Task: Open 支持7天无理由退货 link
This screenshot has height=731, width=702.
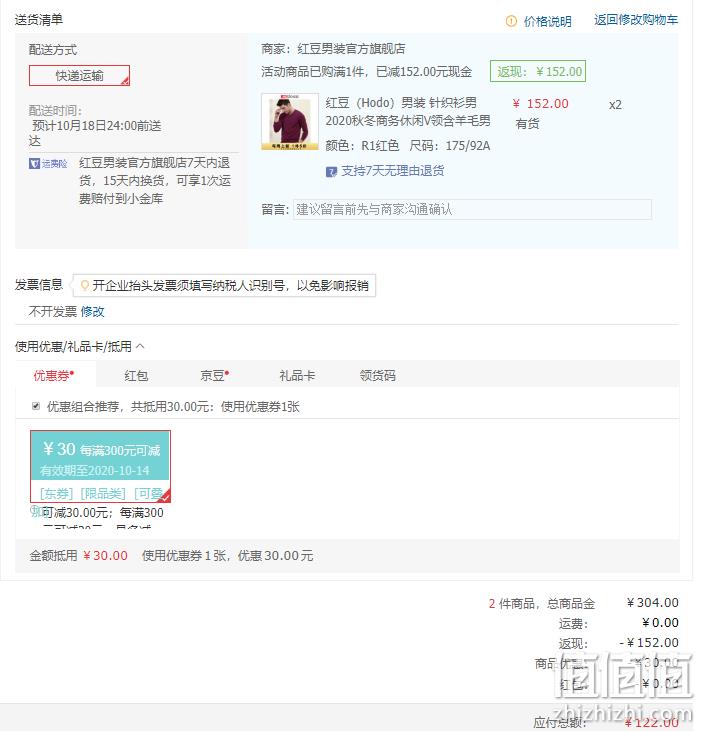Action: (x=392, y=171)
